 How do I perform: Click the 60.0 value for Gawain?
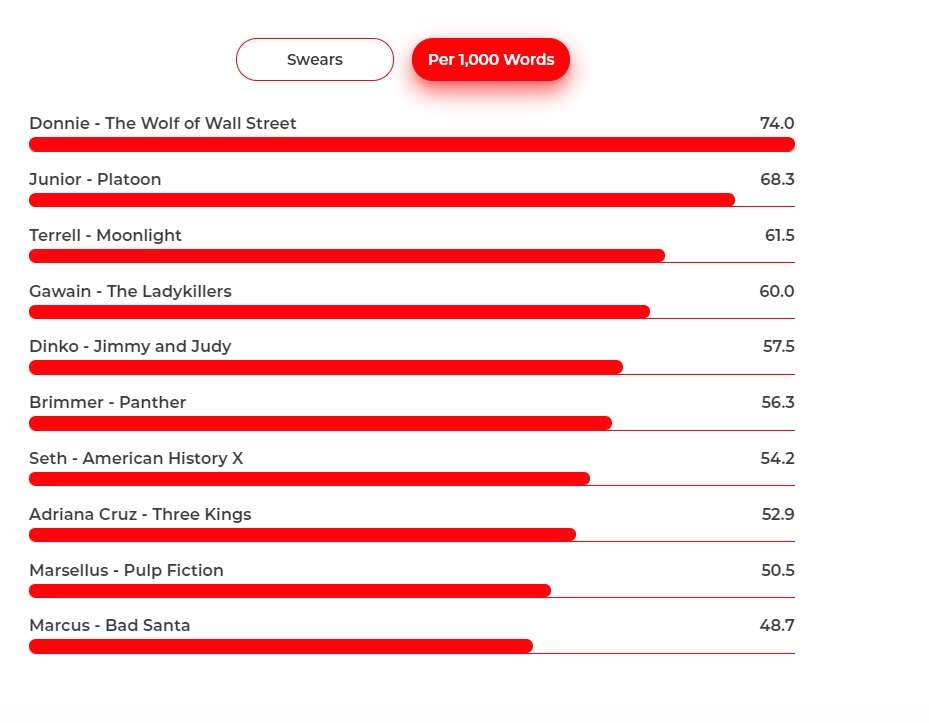pos(777,292)
